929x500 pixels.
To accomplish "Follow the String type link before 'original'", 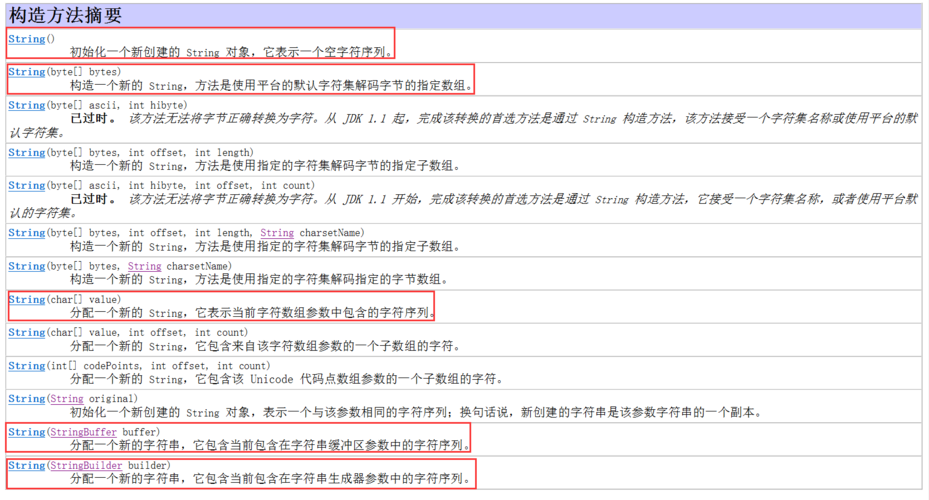I will coord(67,399).
